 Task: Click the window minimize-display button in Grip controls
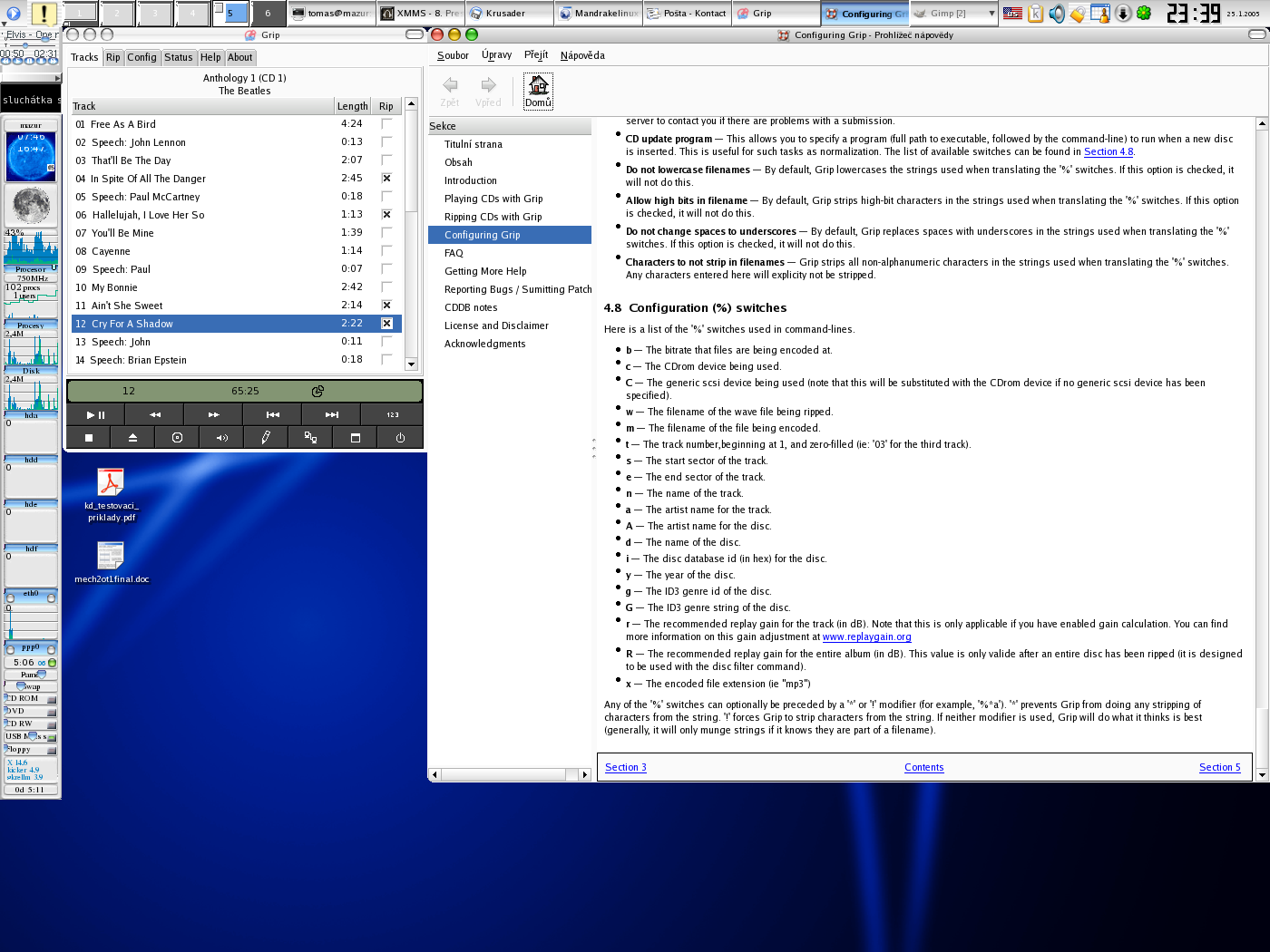point(355,437)
